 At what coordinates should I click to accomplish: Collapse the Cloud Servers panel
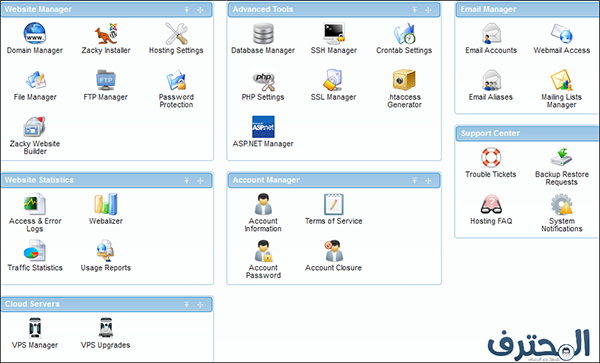click(x=187, y=304)
